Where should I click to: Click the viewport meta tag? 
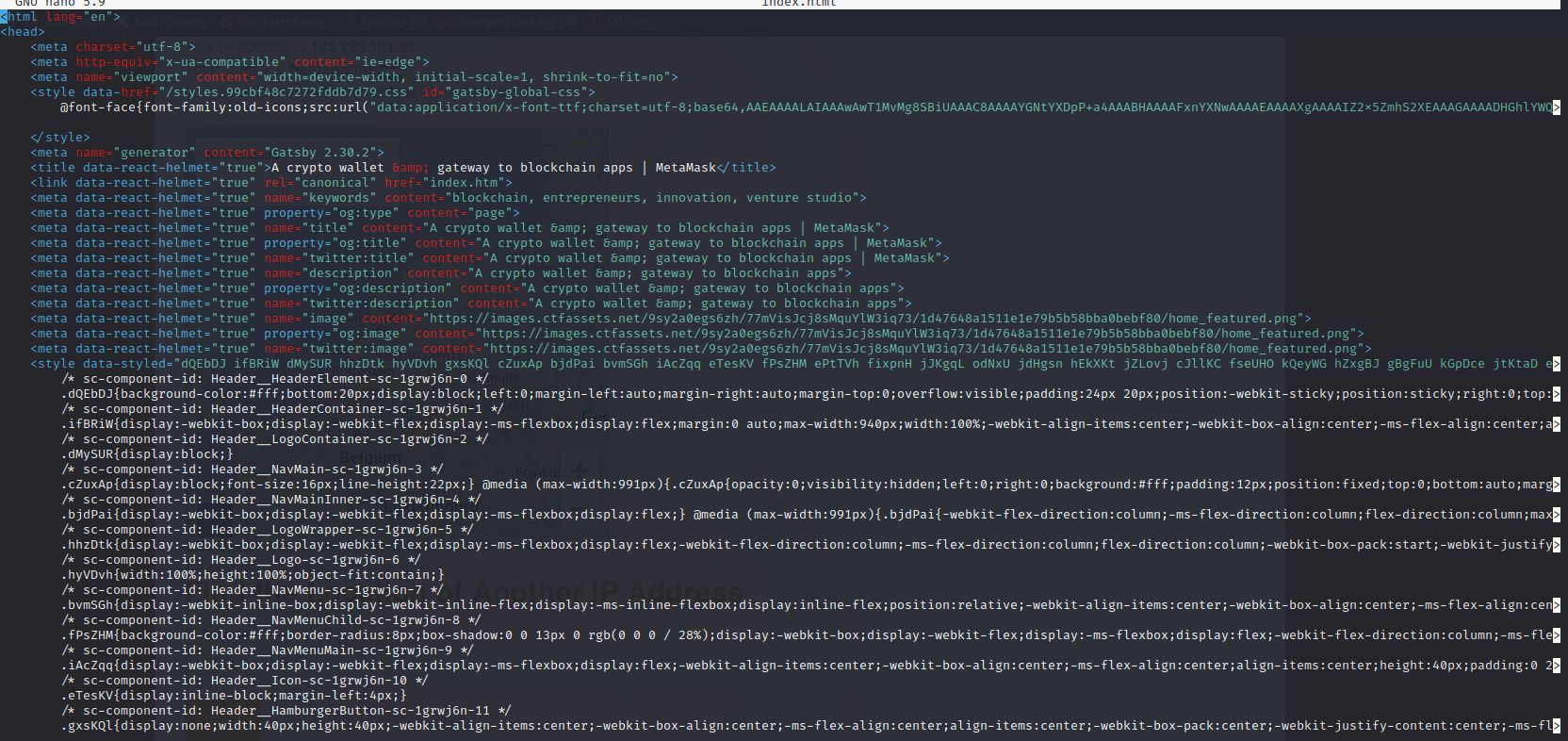click(x=353, y=77)
